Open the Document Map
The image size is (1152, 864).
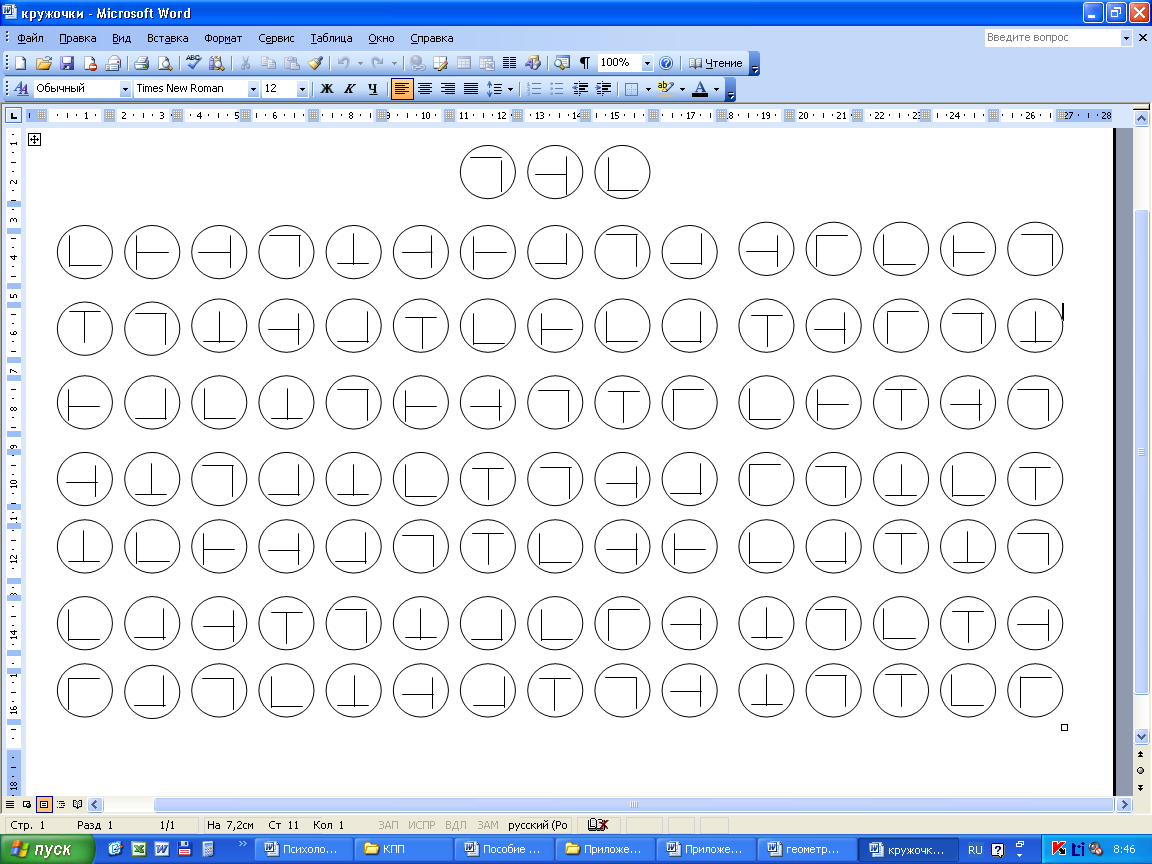click(x=562, y=63)
